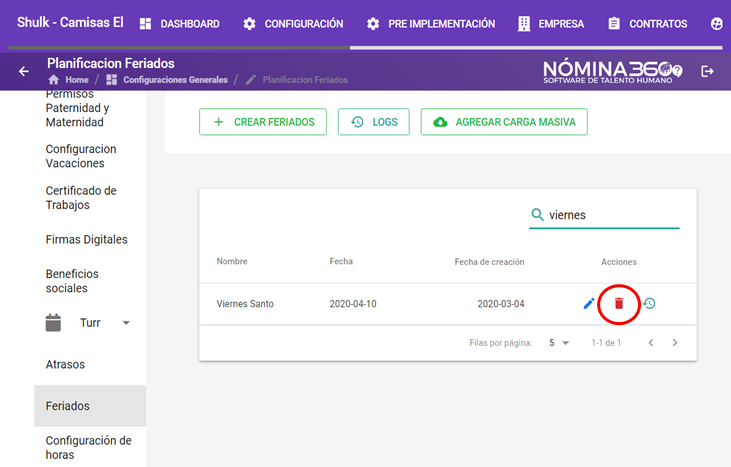Click the Crear Feriados button
This screenshot has width=731, height=467.
click(263, 122)
